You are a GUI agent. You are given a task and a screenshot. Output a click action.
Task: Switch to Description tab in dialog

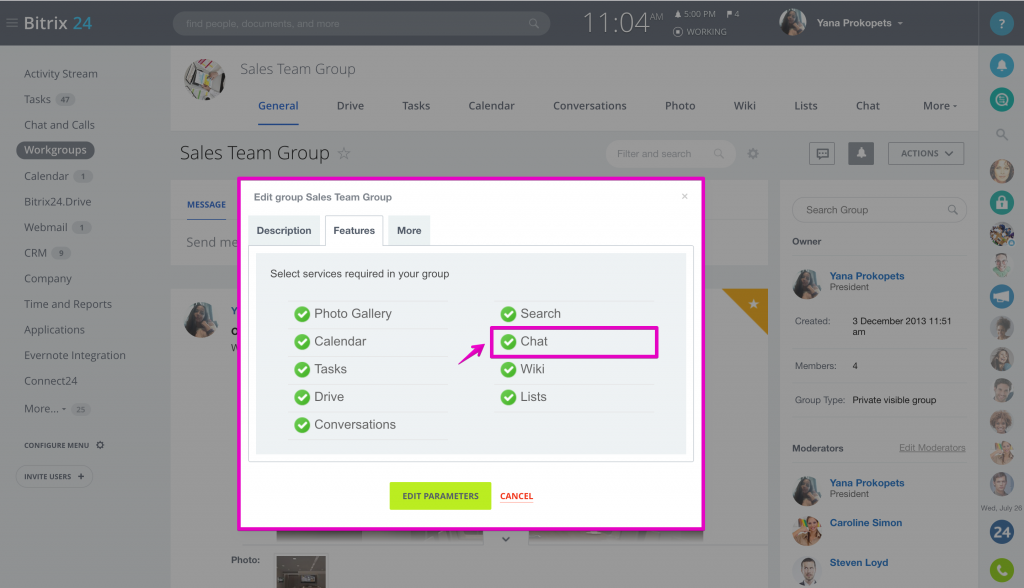284,231
